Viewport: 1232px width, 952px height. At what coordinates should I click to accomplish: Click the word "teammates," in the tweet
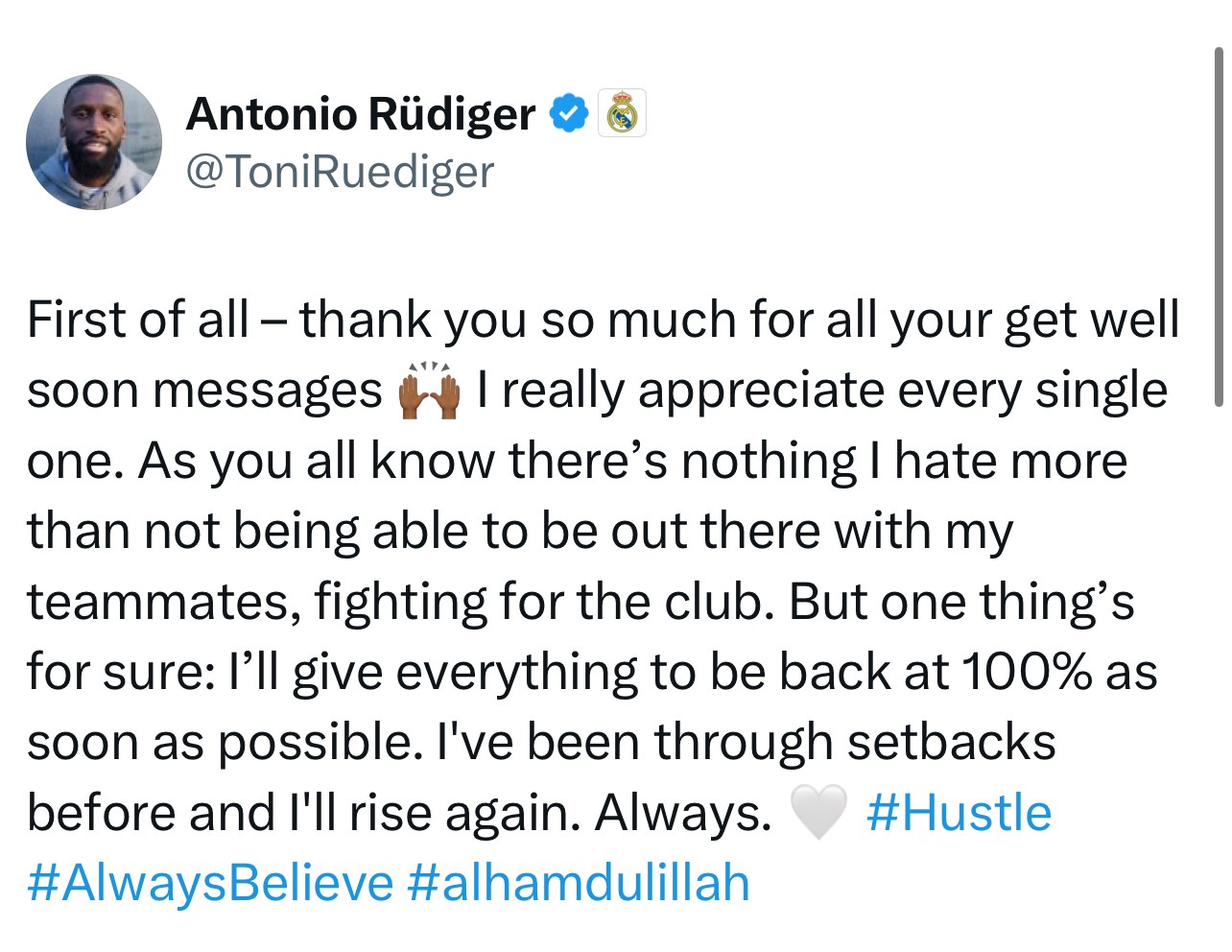tap(157, 602)
